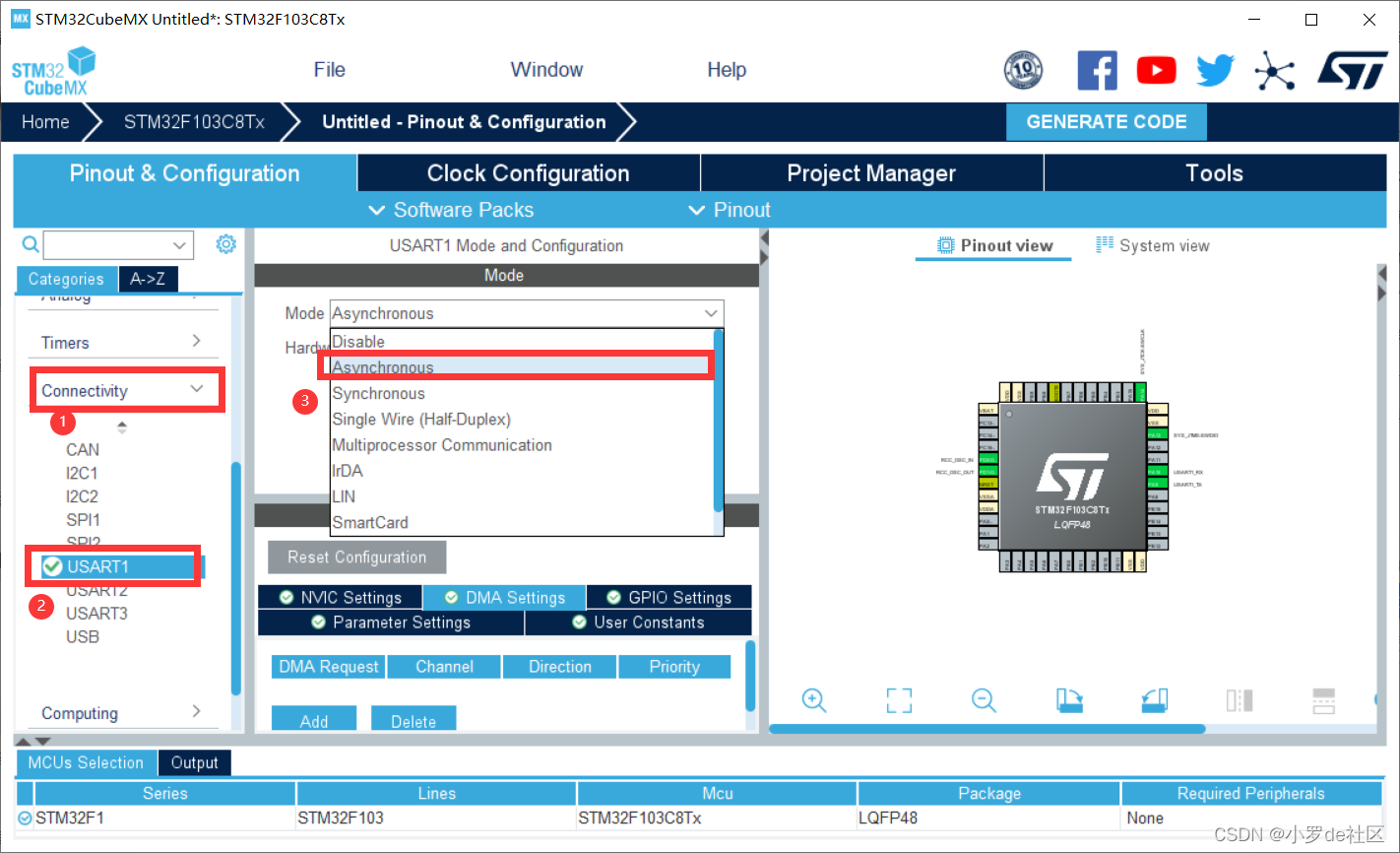Choose Single Wire (Half-Duplex) mode
This screenshot has width=1400, height=853.
[522, 419]
